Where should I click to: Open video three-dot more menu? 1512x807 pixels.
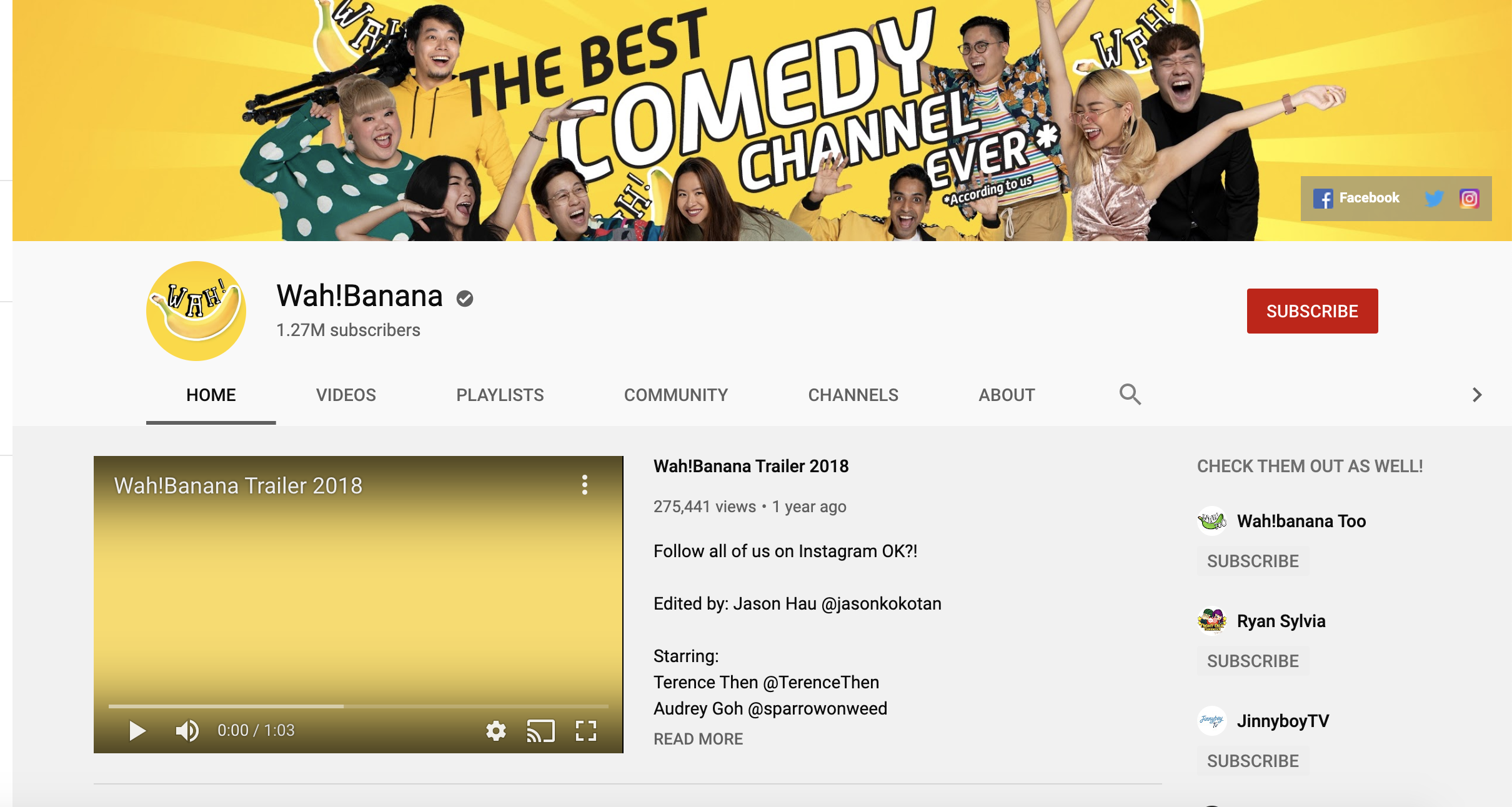pos(585,485)
